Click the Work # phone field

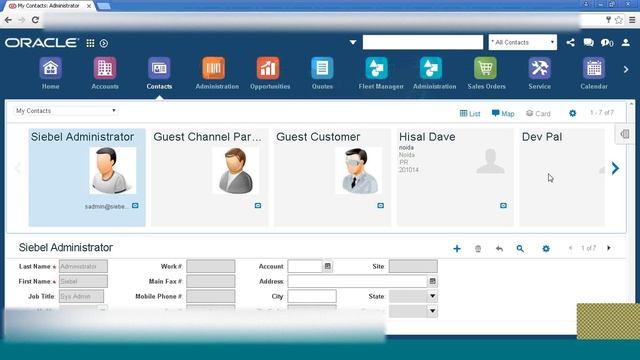coord(211,266)
